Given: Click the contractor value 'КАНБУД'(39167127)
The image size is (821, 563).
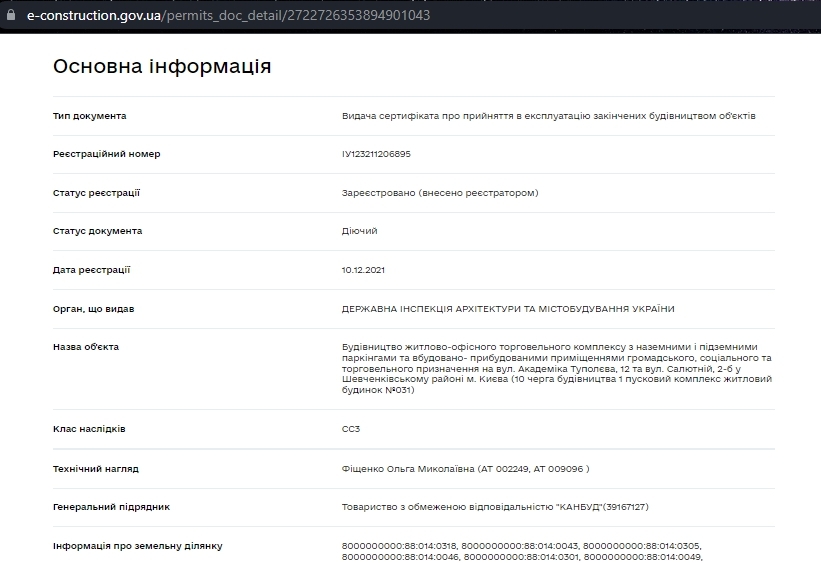Looking at the screenshot, I should point(495,507).
